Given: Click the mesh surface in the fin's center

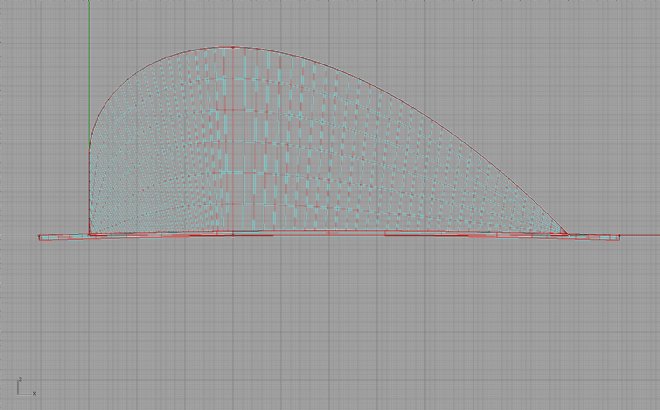Looking at the screenshot, I should (300, 150).
